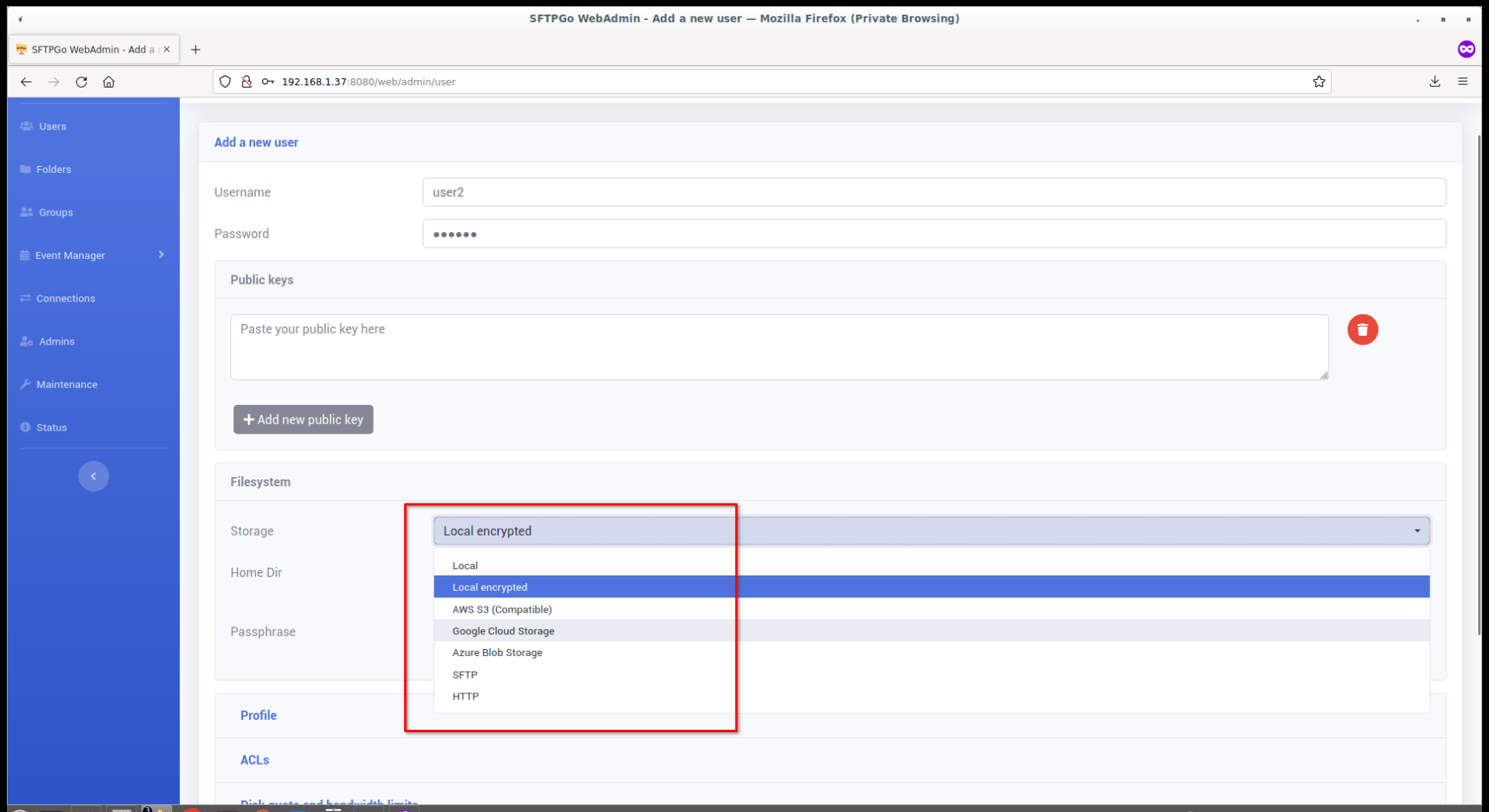Toggle the bookmark star for this page
This screenshot has height=812, width=1489.
point(1319,81)
